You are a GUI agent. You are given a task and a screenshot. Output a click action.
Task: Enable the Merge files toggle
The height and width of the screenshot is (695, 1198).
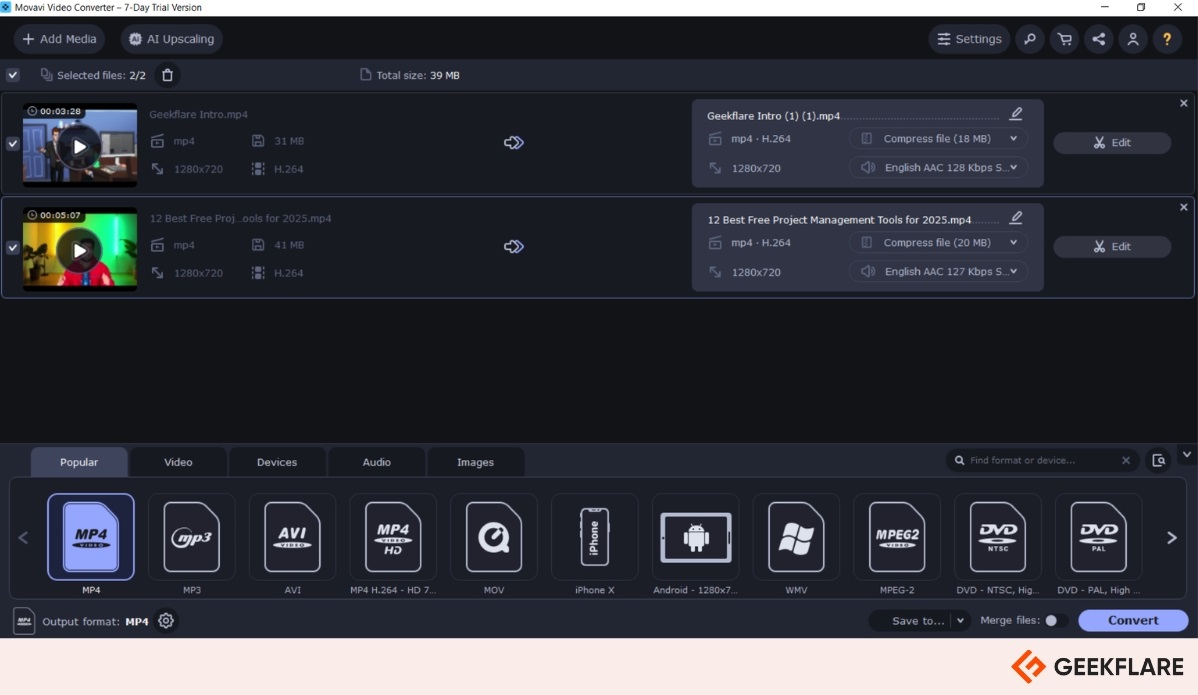coord(1055,620)
